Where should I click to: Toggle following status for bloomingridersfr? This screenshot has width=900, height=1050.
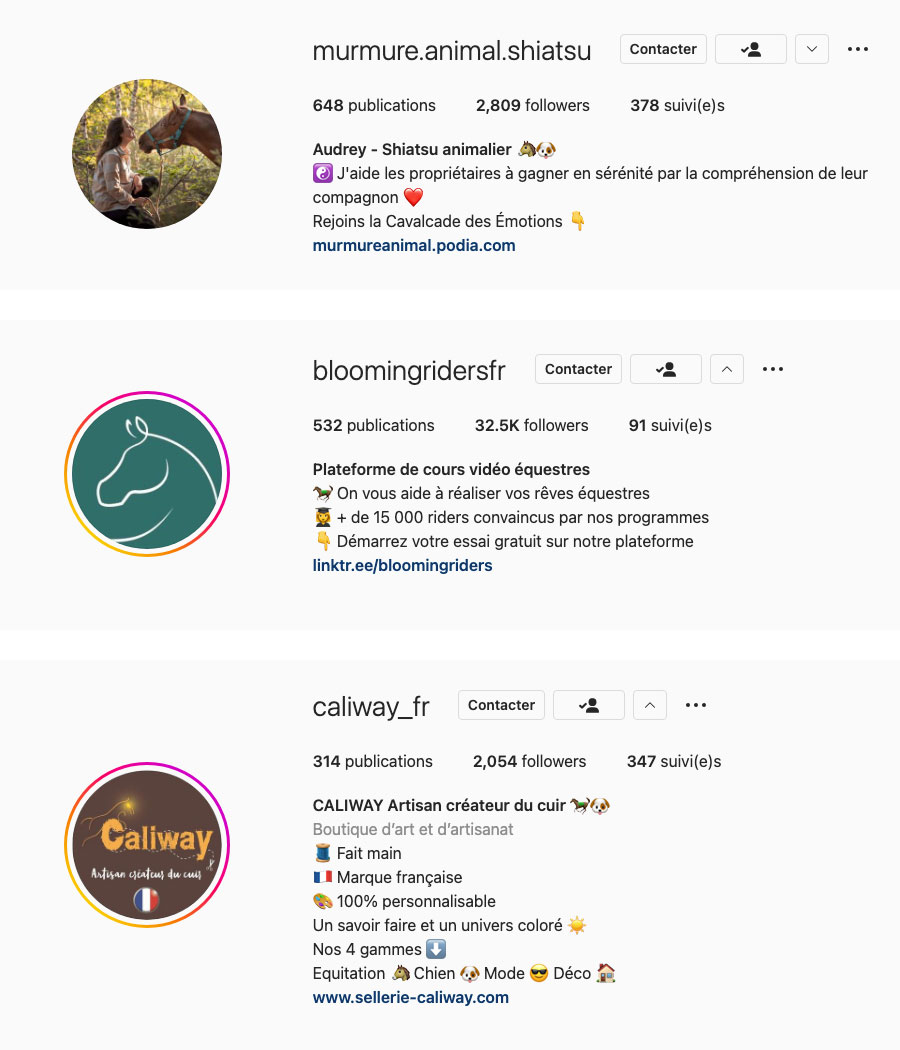click(666, 369)
